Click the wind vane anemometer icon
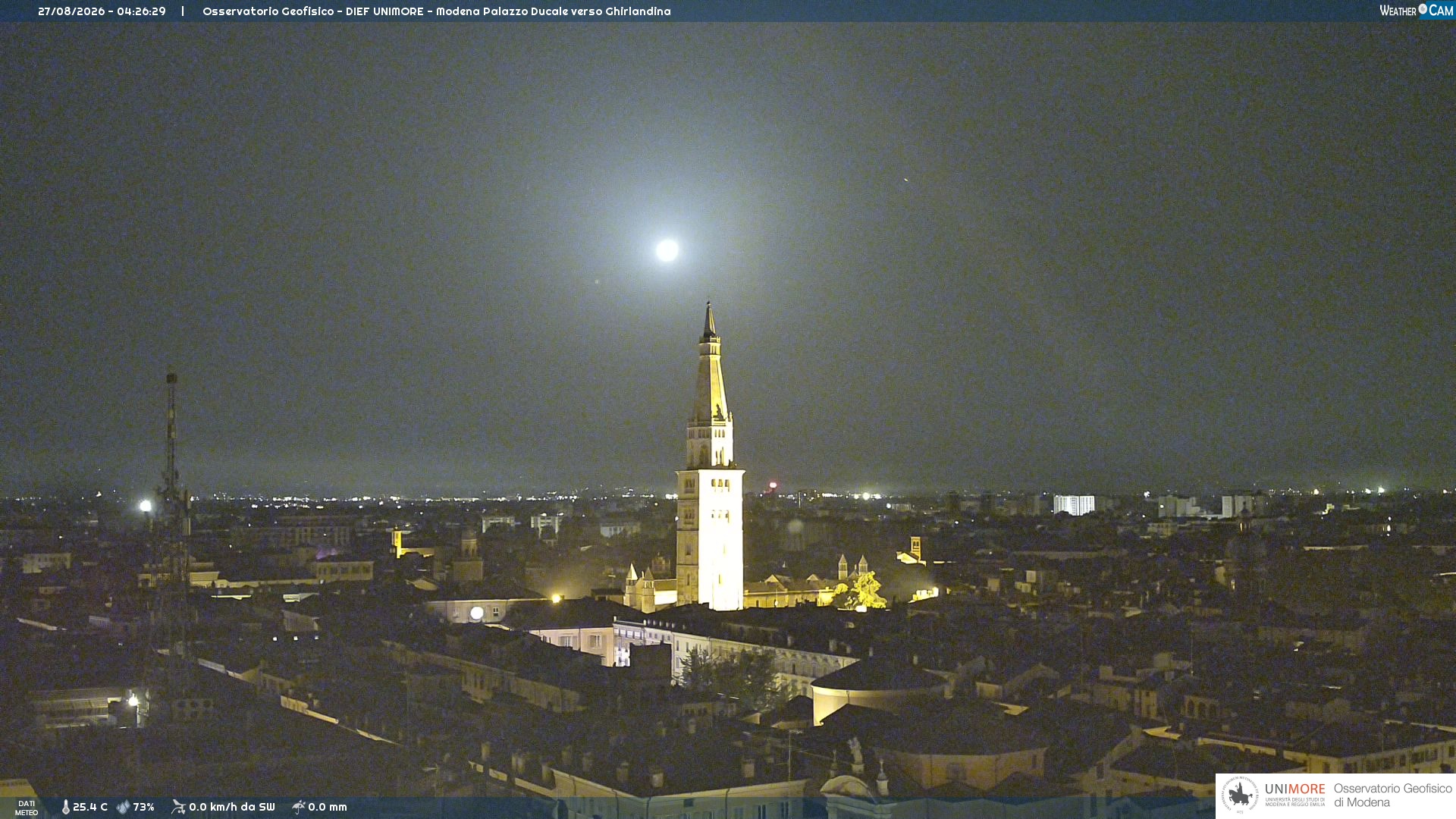This screenshot has width=1456, height=819. pyautogui.click(x=178, y=807)
